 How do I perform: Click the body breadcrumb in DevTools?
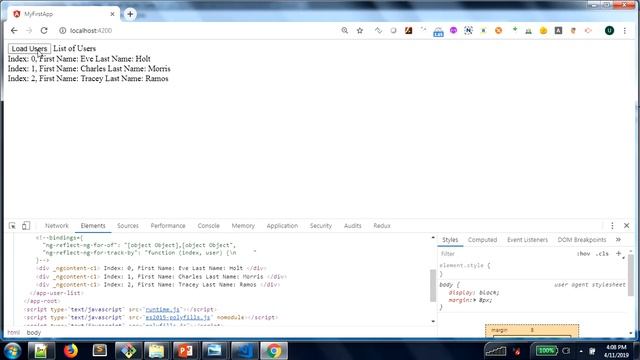click(x=34, y=333)
